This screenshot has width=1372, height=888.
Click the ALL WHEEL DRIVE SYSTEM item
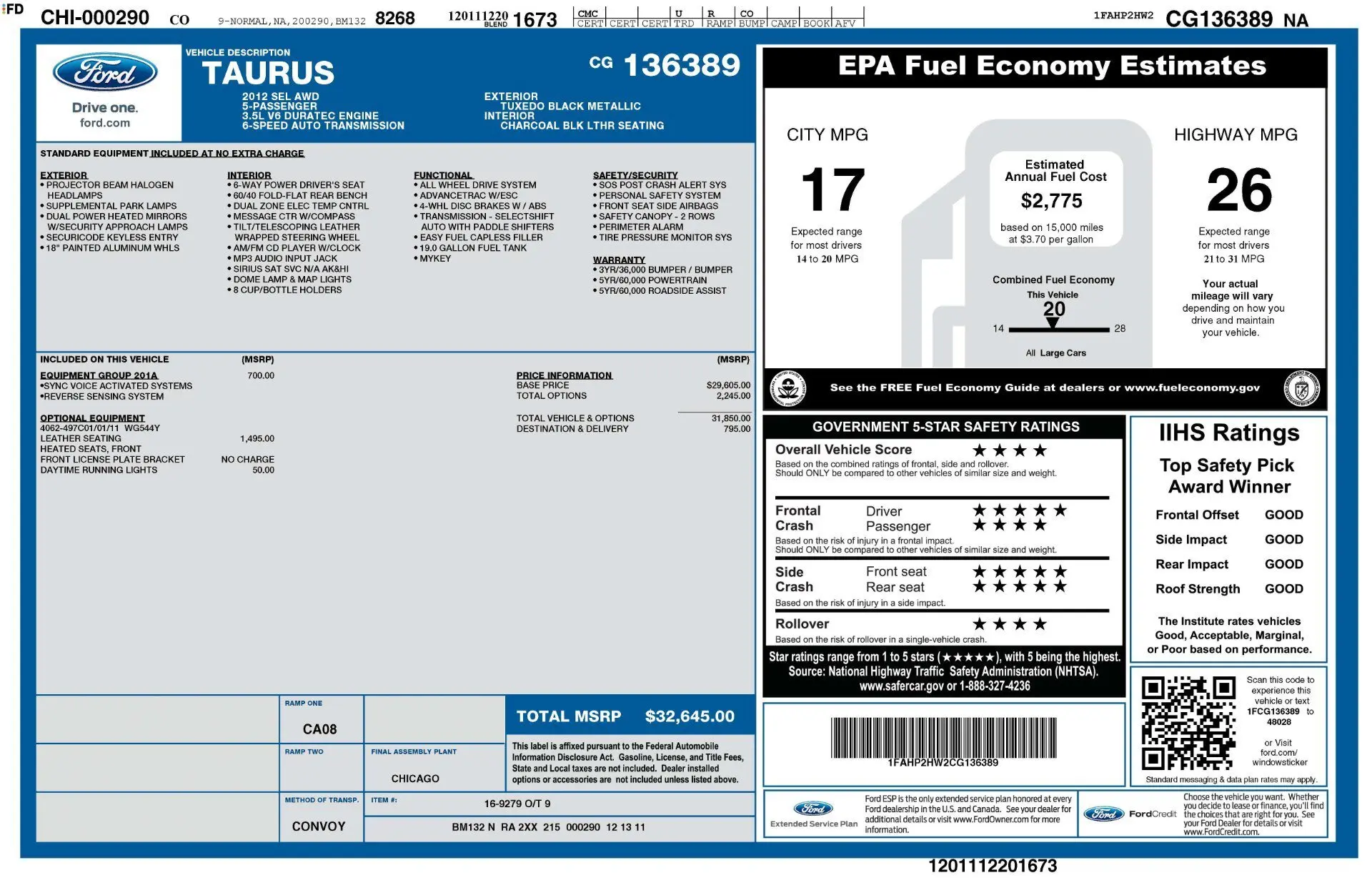(x=475, y=185)
